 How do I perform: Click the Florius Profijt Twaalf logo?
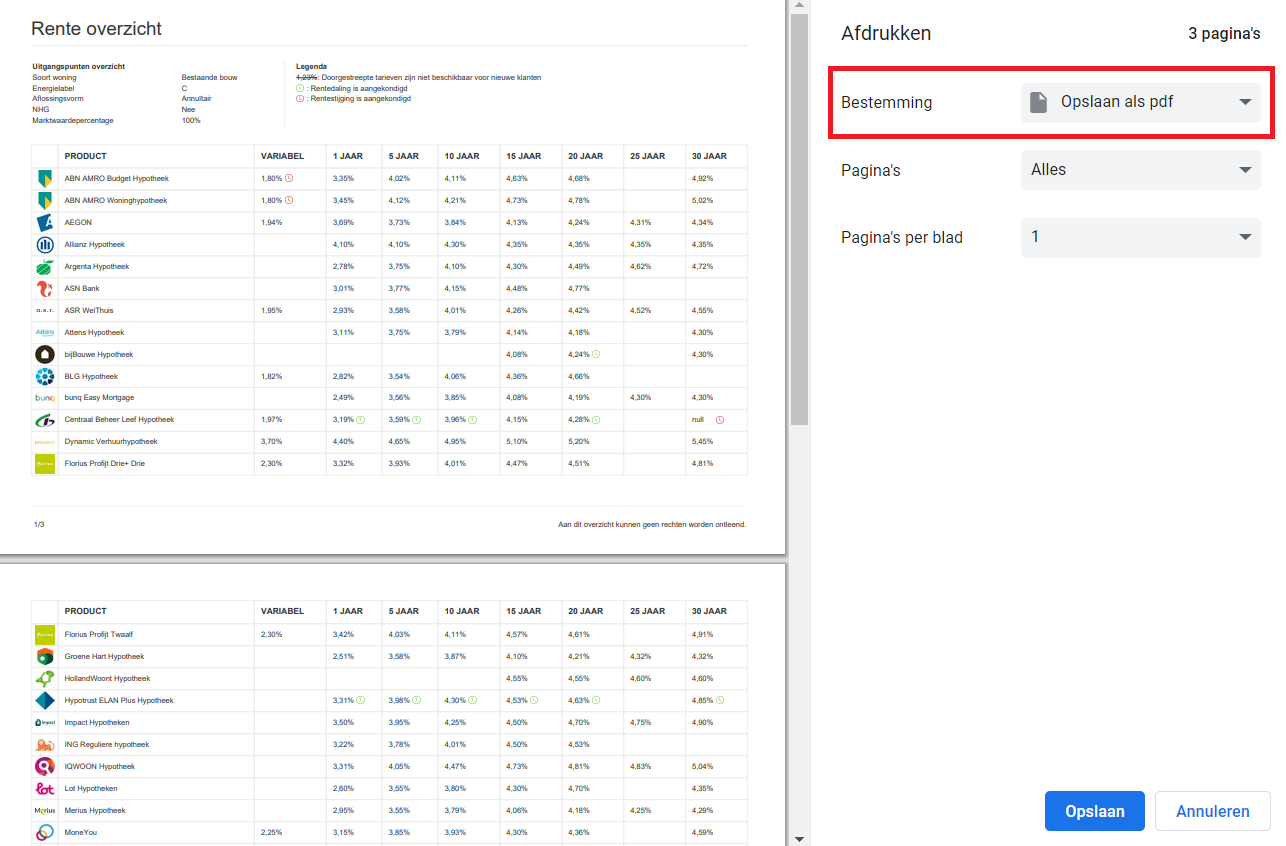point(44,634)
